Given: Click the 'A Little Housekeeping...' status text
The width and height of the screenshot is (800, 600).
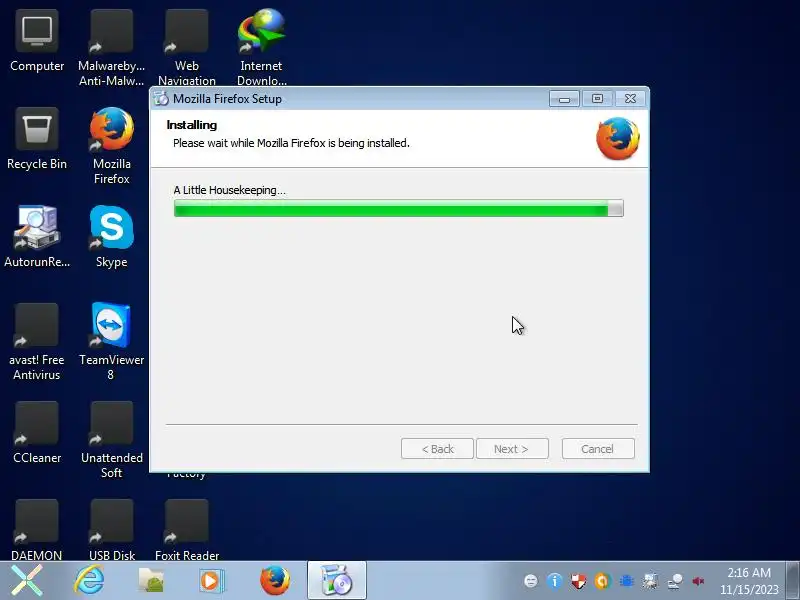Looking at the screenshot, I should pos(230,190).
